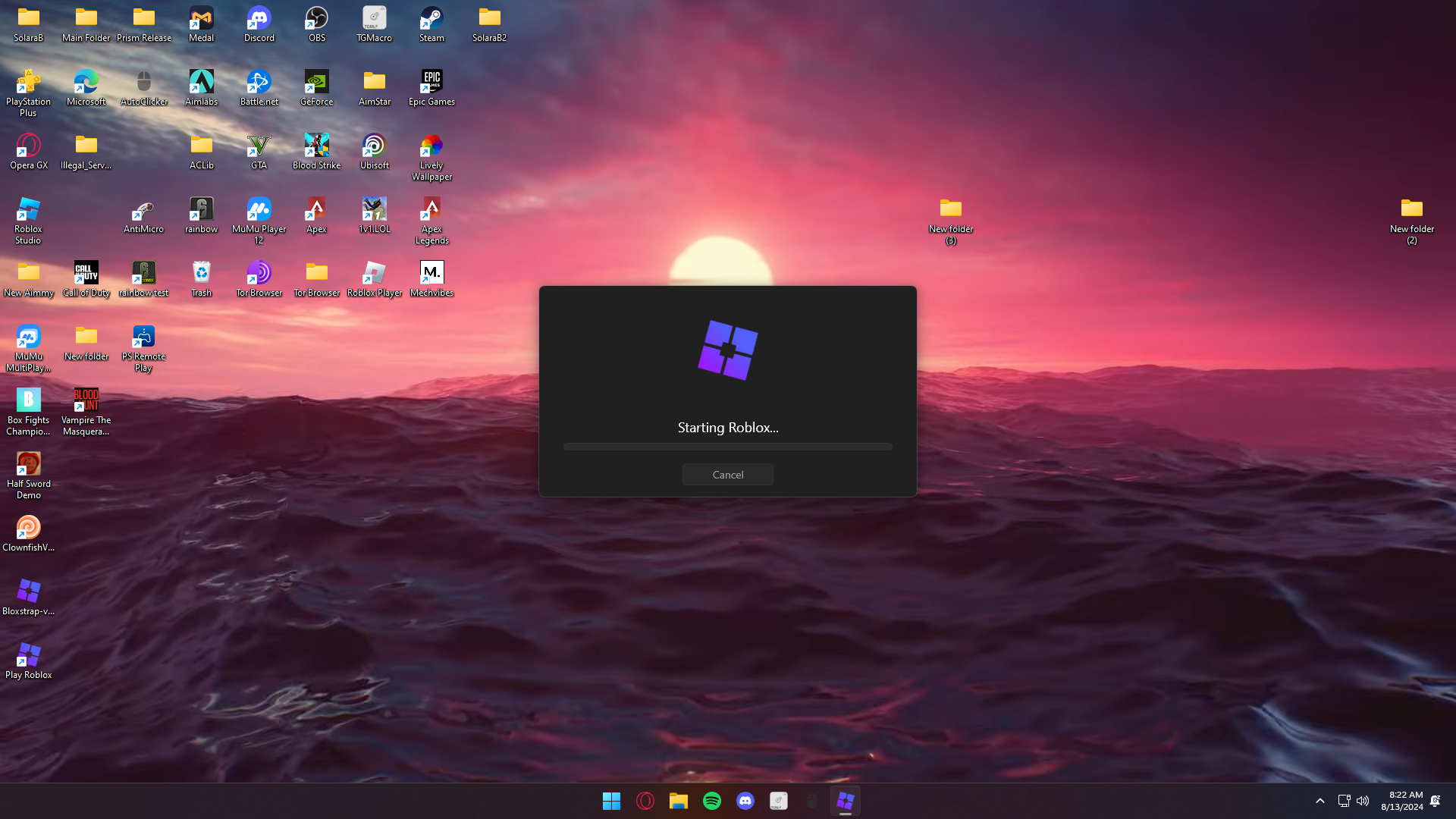1456x819 pixels.
Task: Click the volume speaker tray icon
Action: point(1363,801)
